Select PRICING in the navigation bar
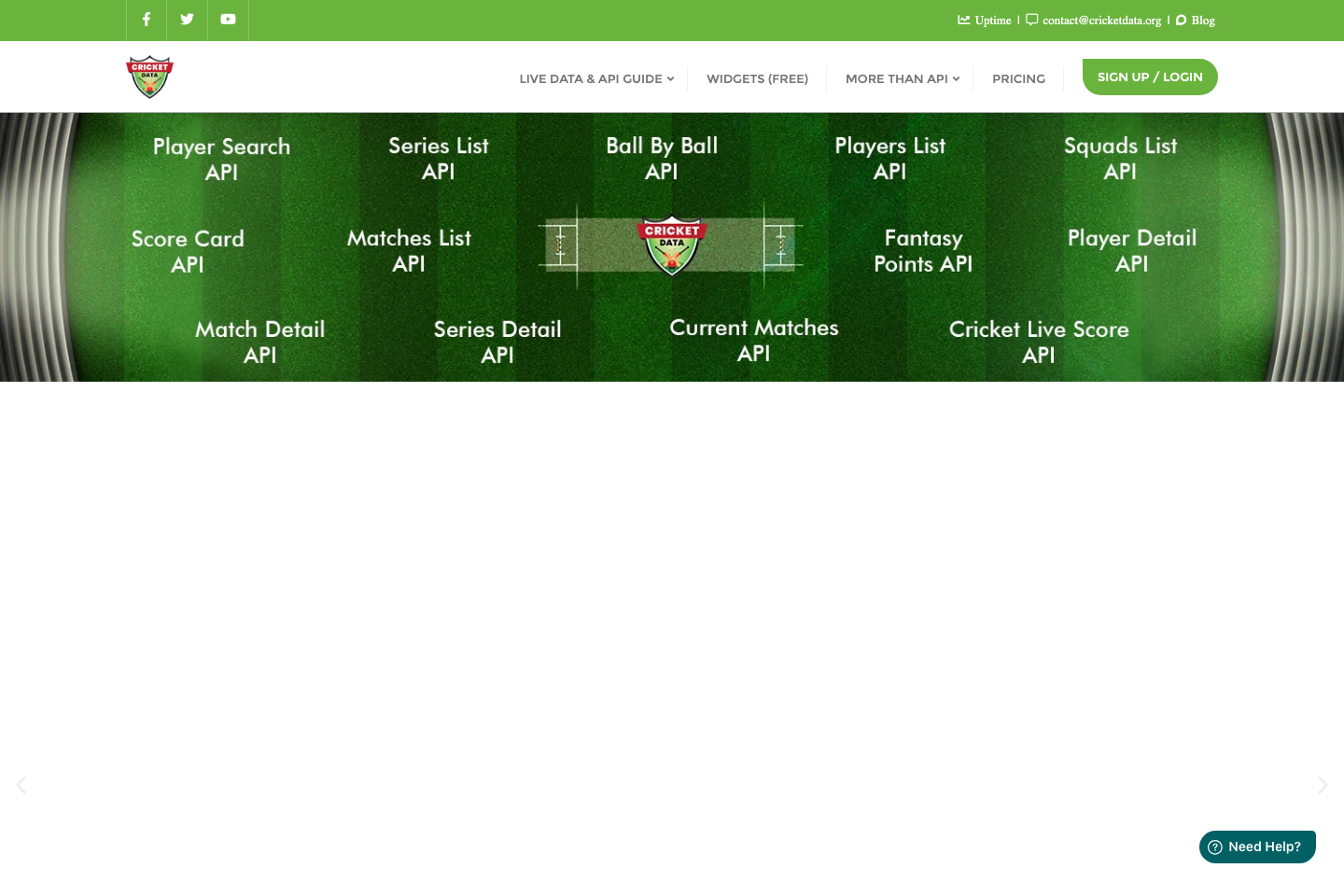This screenshot has height=896, width=1344. (x=1018, y=78)
